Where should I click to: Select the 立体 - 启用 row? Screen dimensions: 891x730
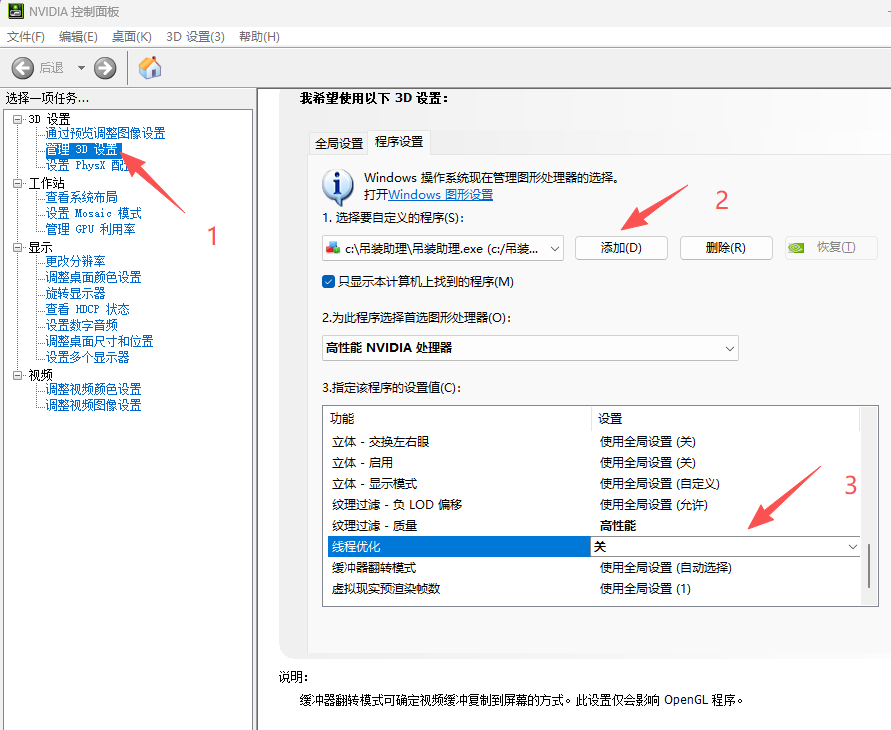click(593, 462)
